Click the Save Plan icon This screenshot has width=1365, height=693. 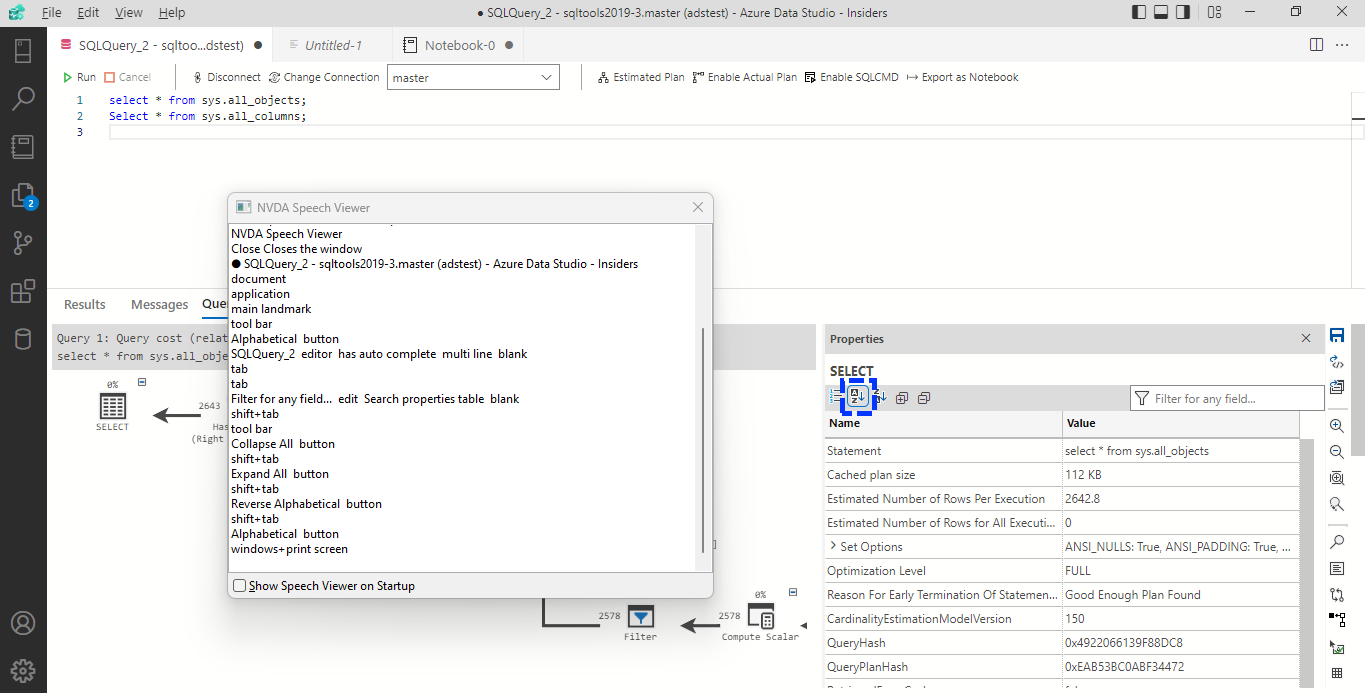(1337, 337)
